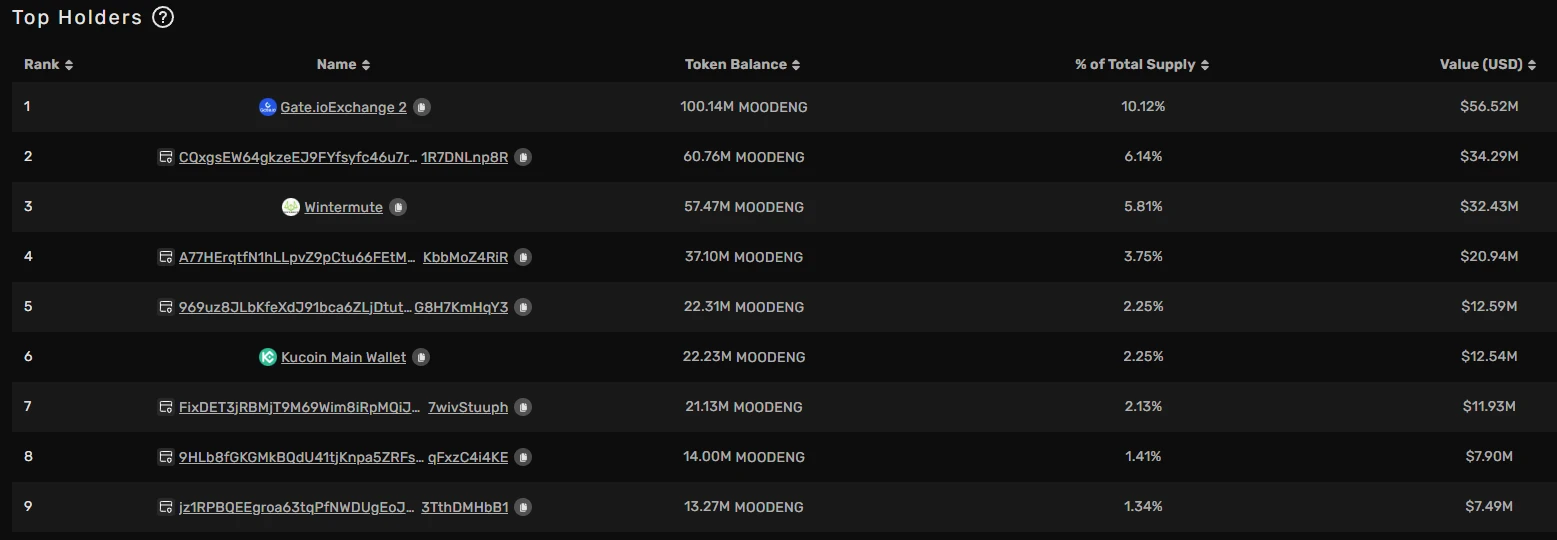Open Gate.io Exchange 2 holder link
Viewport: 1557px width, 540px height.
pyautogui.click(x=343, y=107)
